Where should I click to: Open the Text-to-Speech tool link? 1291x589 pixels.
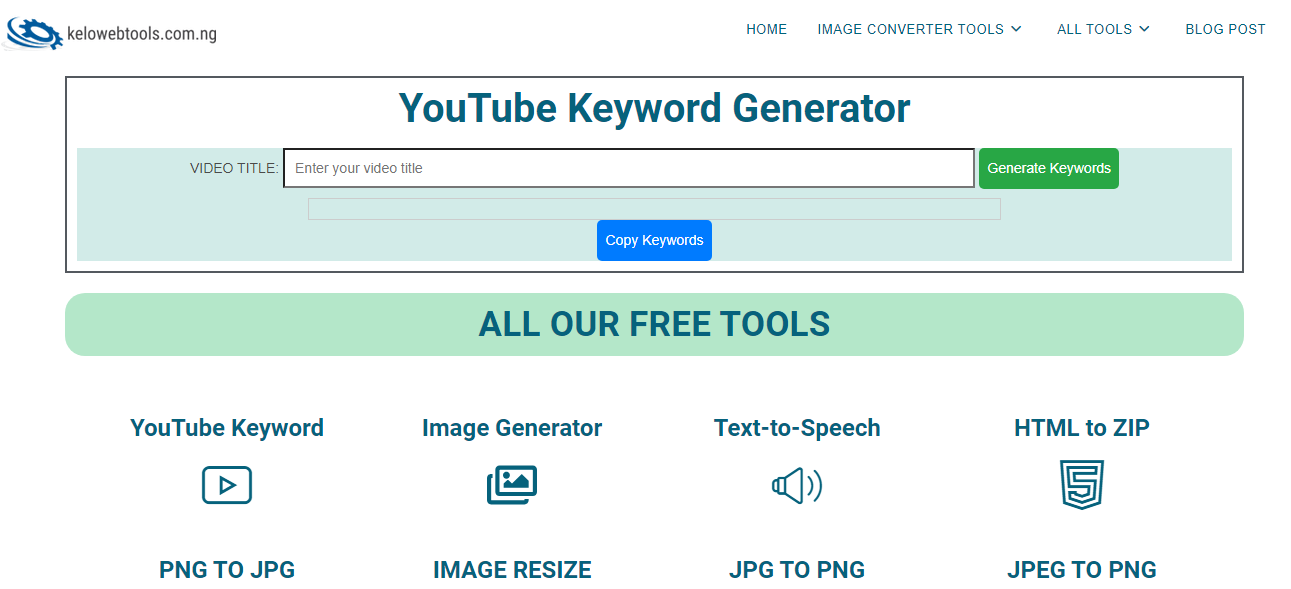click(x=797, y=428)
